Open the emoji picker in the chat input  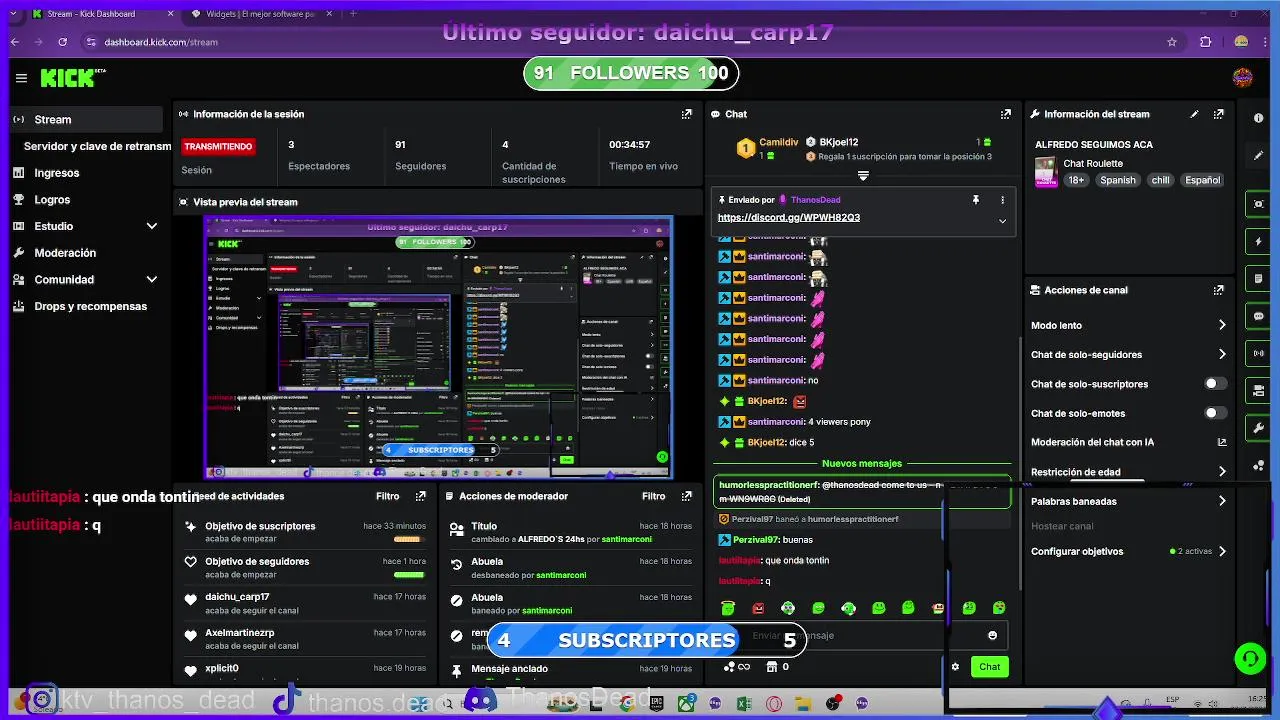[x=992, y=635]
